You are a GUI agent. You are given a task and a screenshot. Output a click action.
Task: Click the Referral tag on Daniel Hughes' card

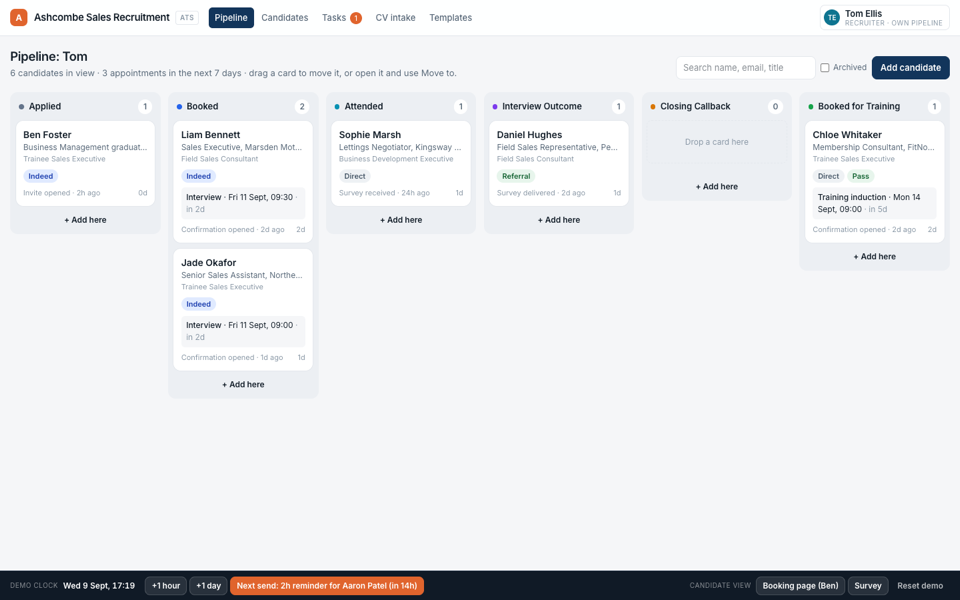[516, 176]
